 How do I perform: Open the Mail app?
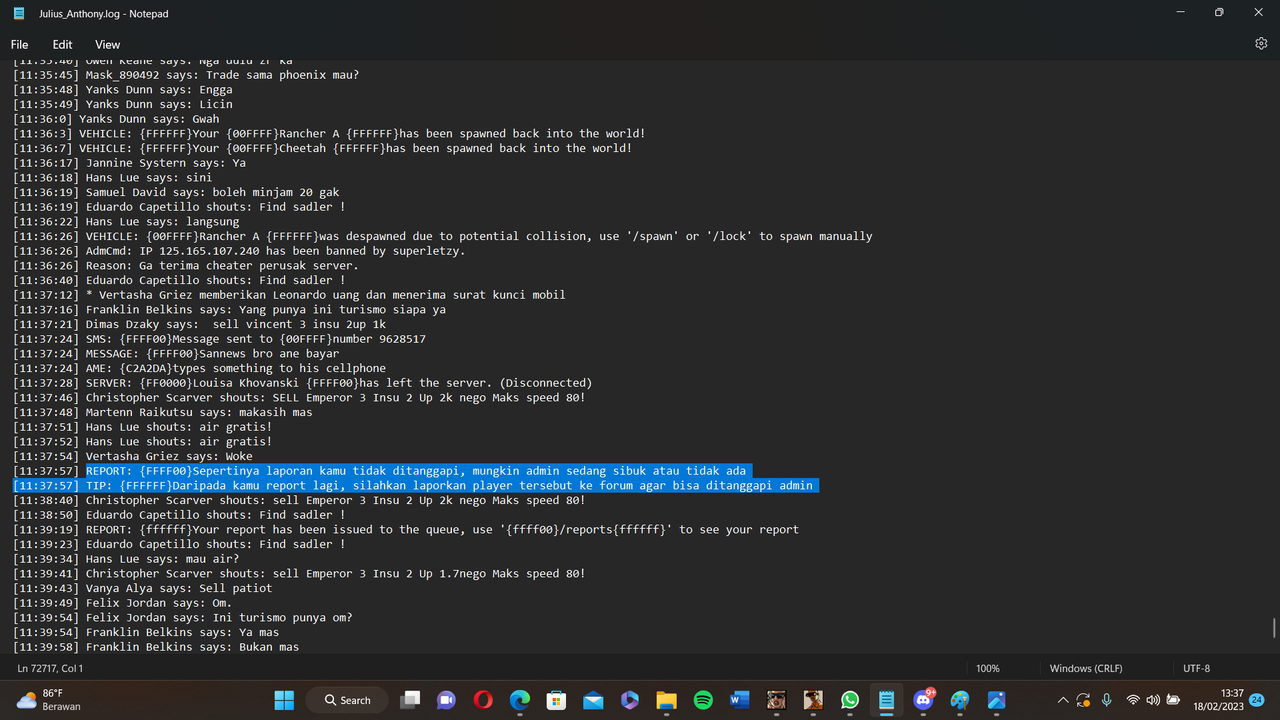coord(593,700)
